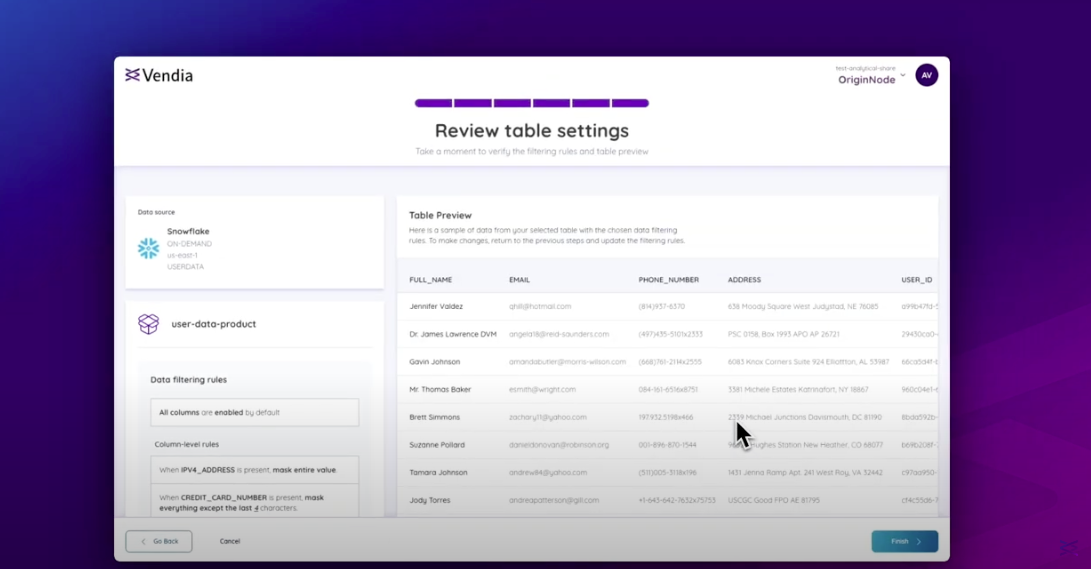Viewport: 1091px width, 569px height.
Task: Click the Review table settings heading
Action: tap(532, 131)
